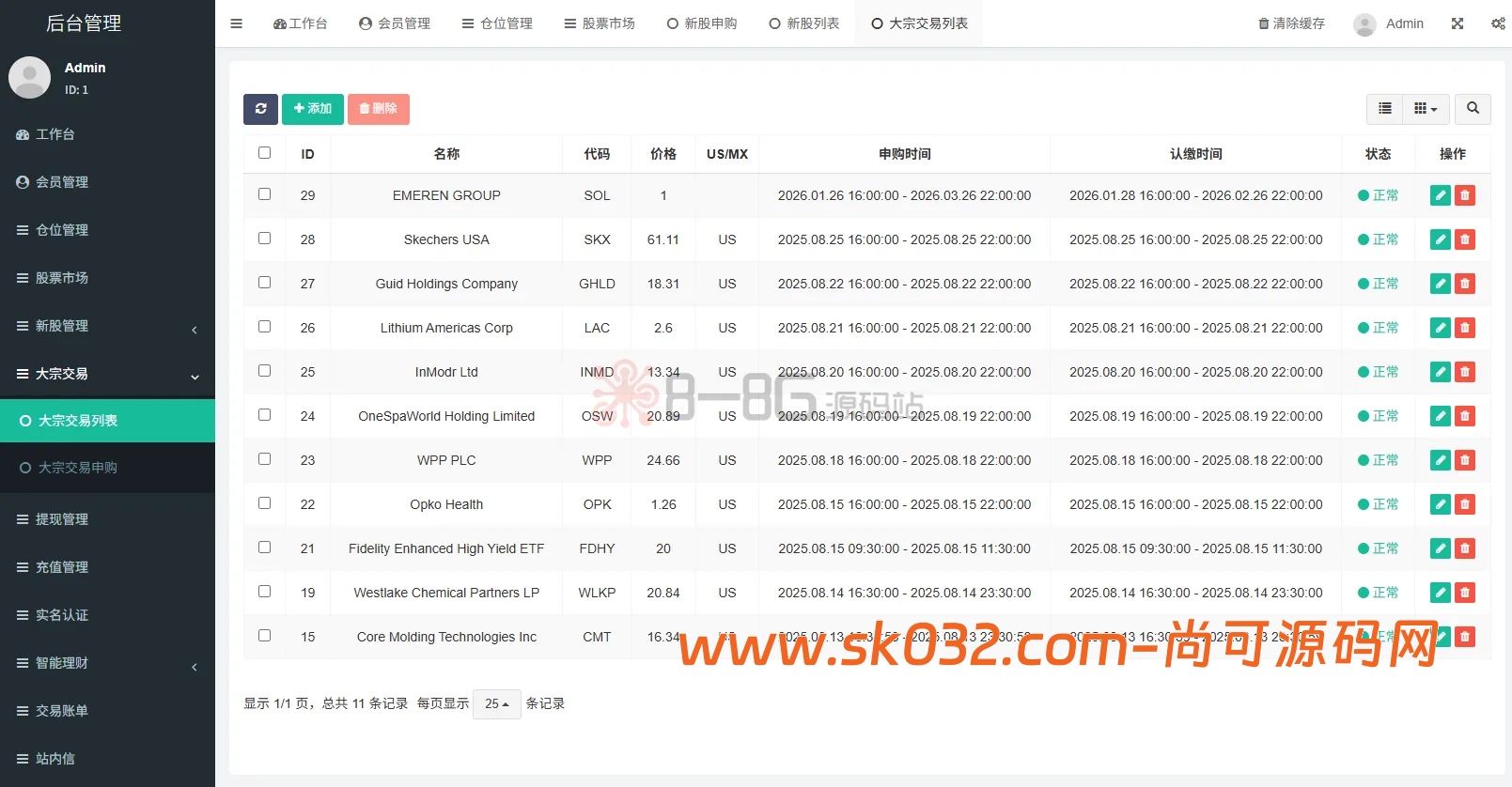Open the 工作台 top tab
The image size is (1512, 787).
pos(300,23)
